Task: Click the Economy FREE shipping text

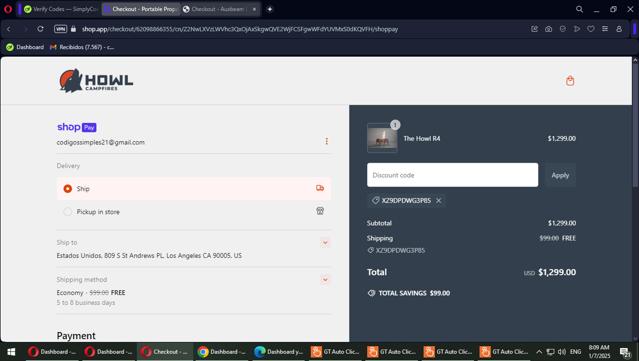Action: [91, 293]
